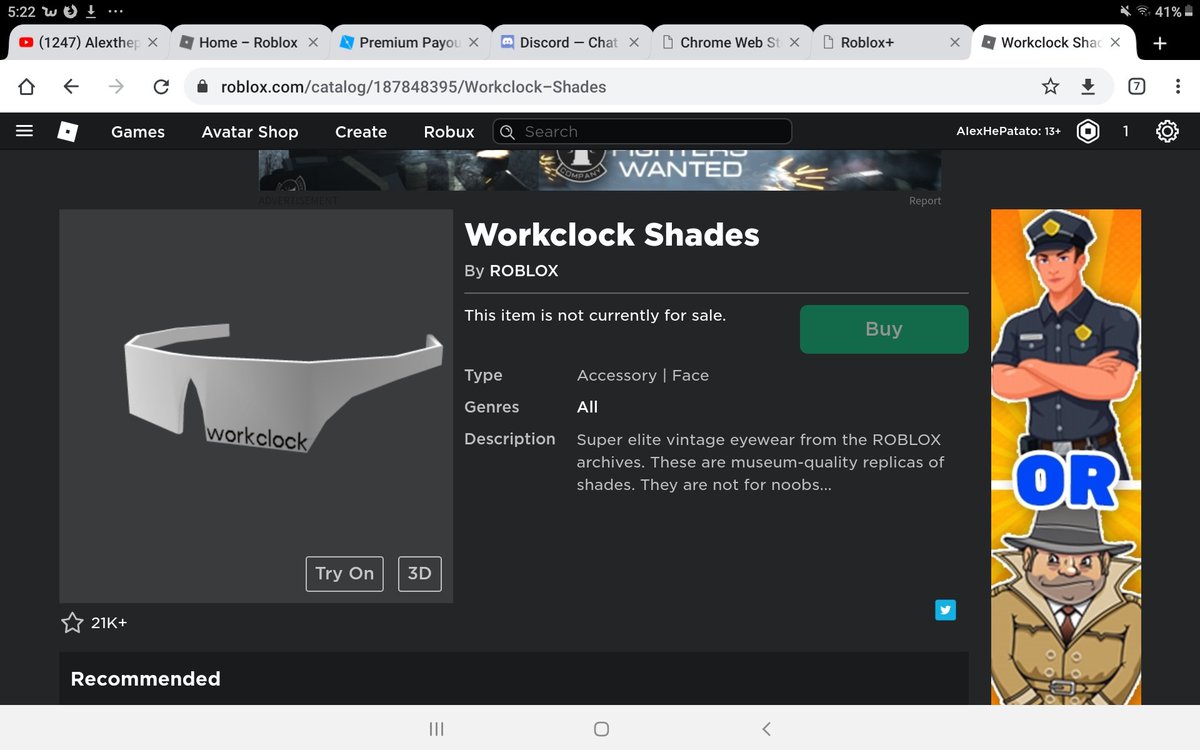Open the Robux balance icon

[x=1088, y=131]
